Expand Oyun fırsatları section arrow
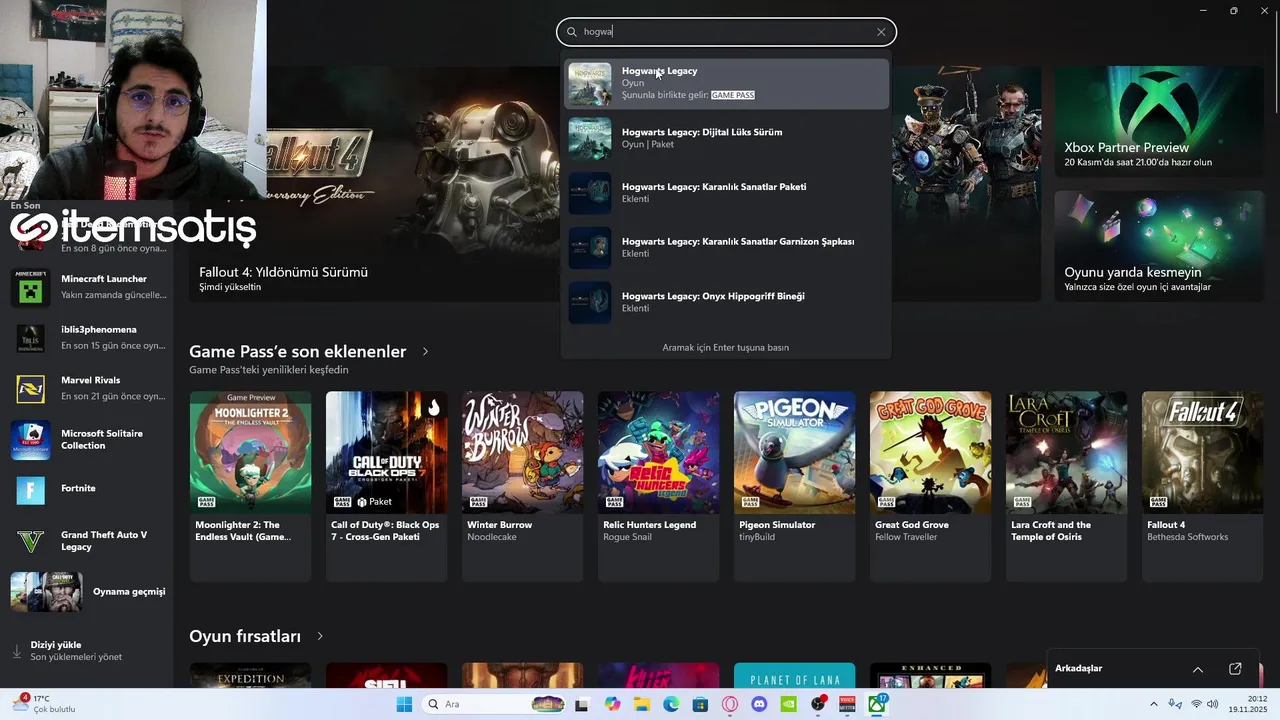 click(x=320, y=636)
